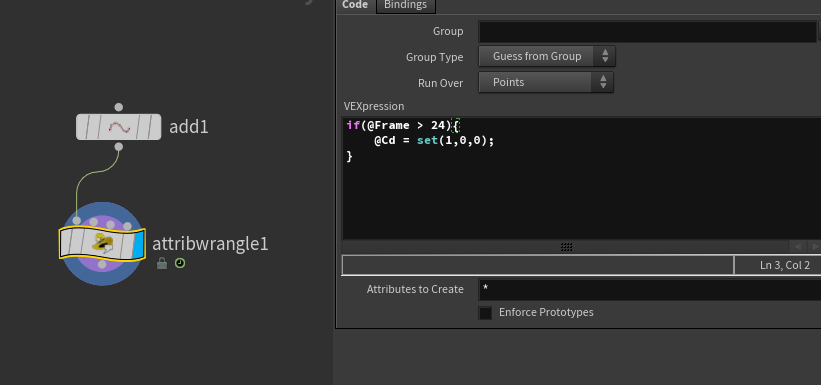The image size is (821, 385).
Task: Click the 'VEXpression' label
Action: [x=374, y=106]
